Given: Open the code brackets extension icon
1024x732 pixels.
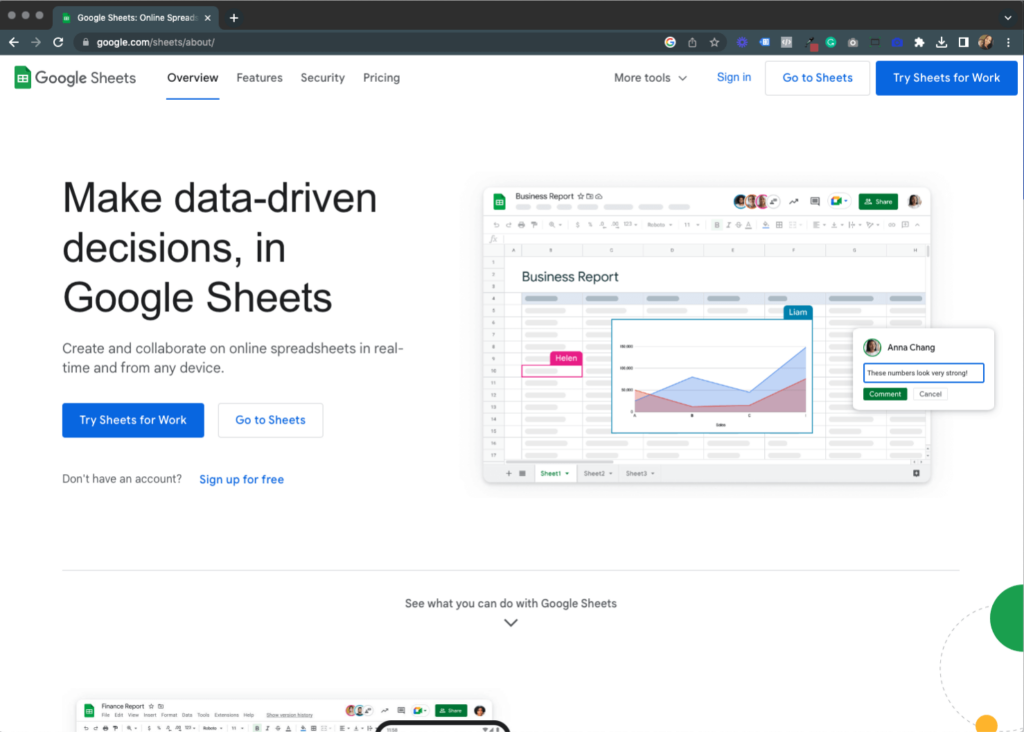Looking at the screenshot, I should [786, 42].
